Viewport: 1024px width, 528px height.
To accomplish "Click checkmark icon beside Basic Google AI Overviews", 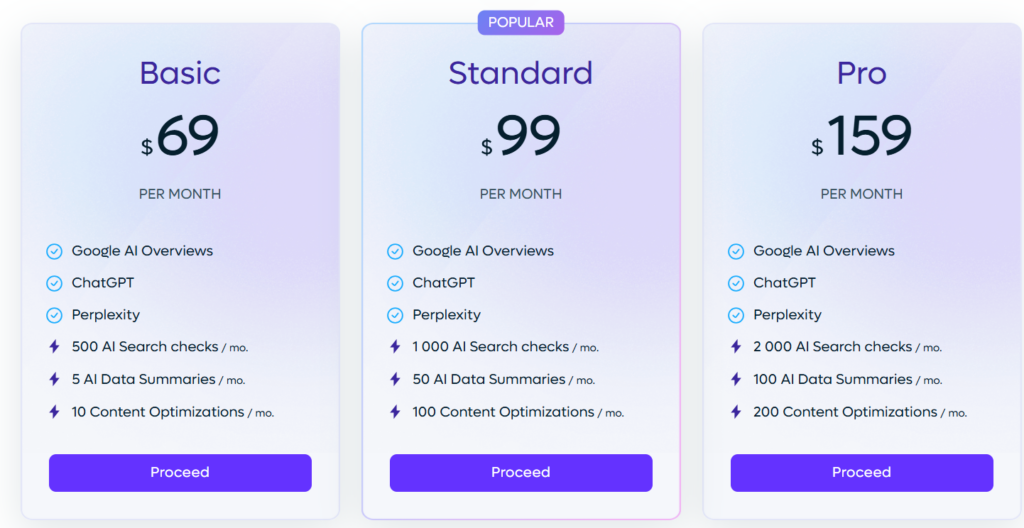I will pos(54,251).
